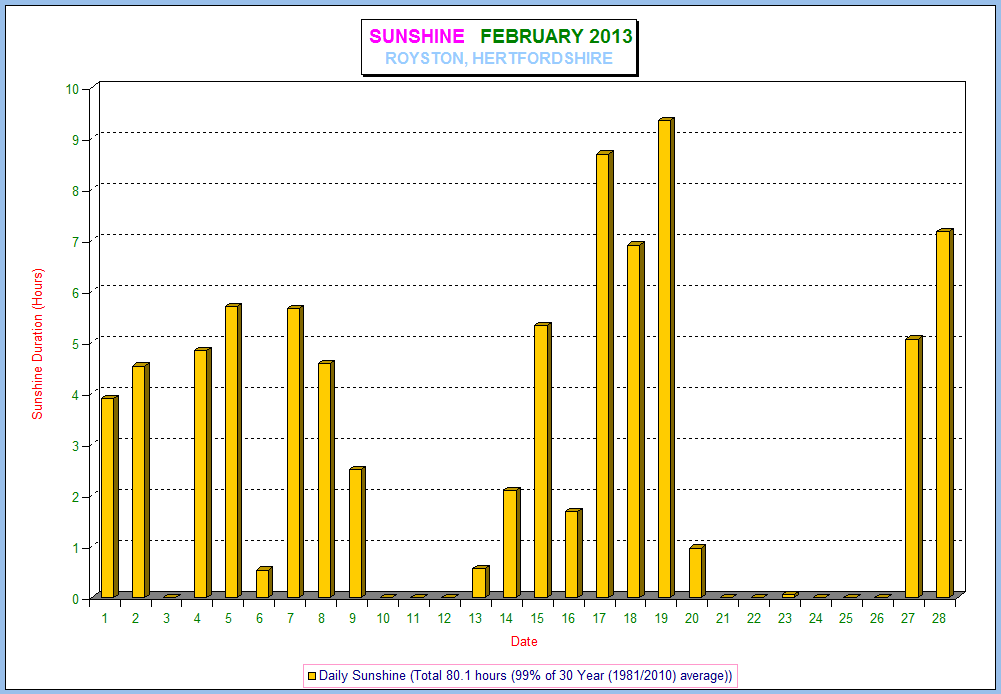Select the bar for date 4

[x=202, y=472]
